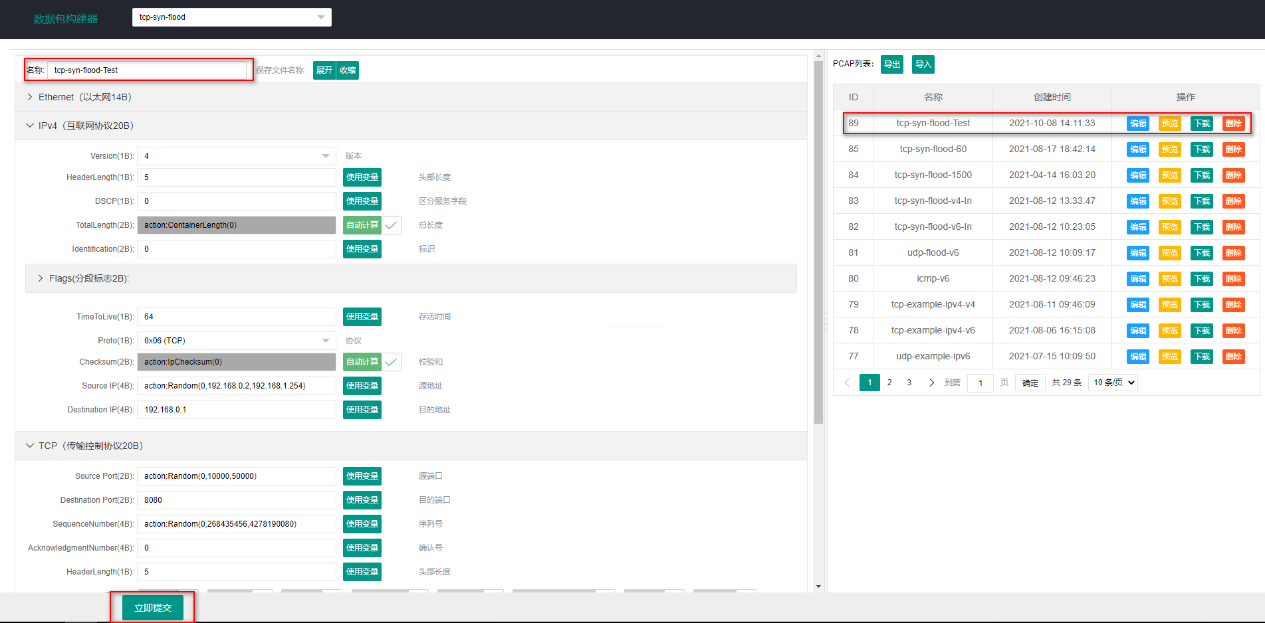Open the tcp-syn-flood template dropdown
1265x623 pixels.
pos(231,17)
